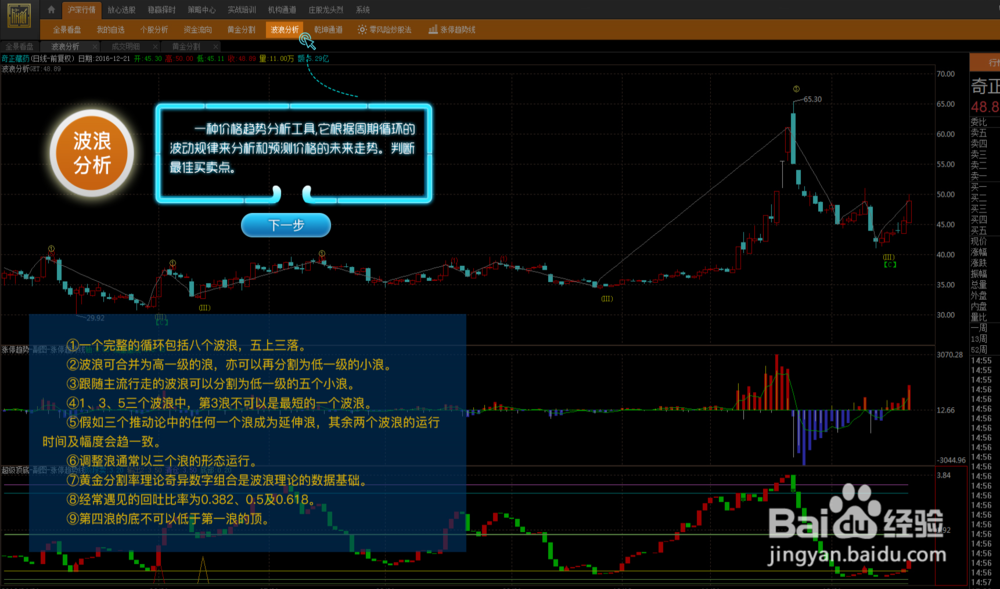Select 资金流向 in the orange toolbar
The height and width of the screenshot is (589, 1000).
(x=198, y=29)
